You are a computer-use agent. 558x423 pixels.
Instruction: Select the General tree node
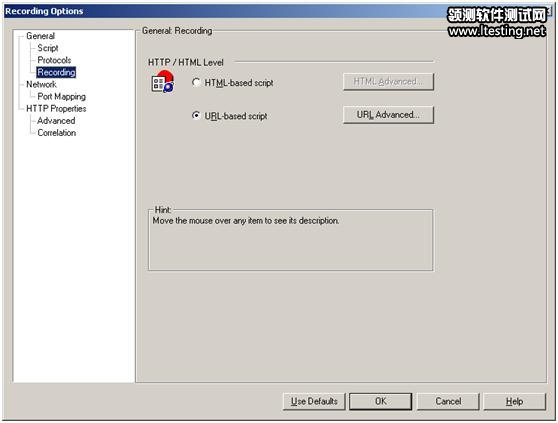(x=41, y=36)
